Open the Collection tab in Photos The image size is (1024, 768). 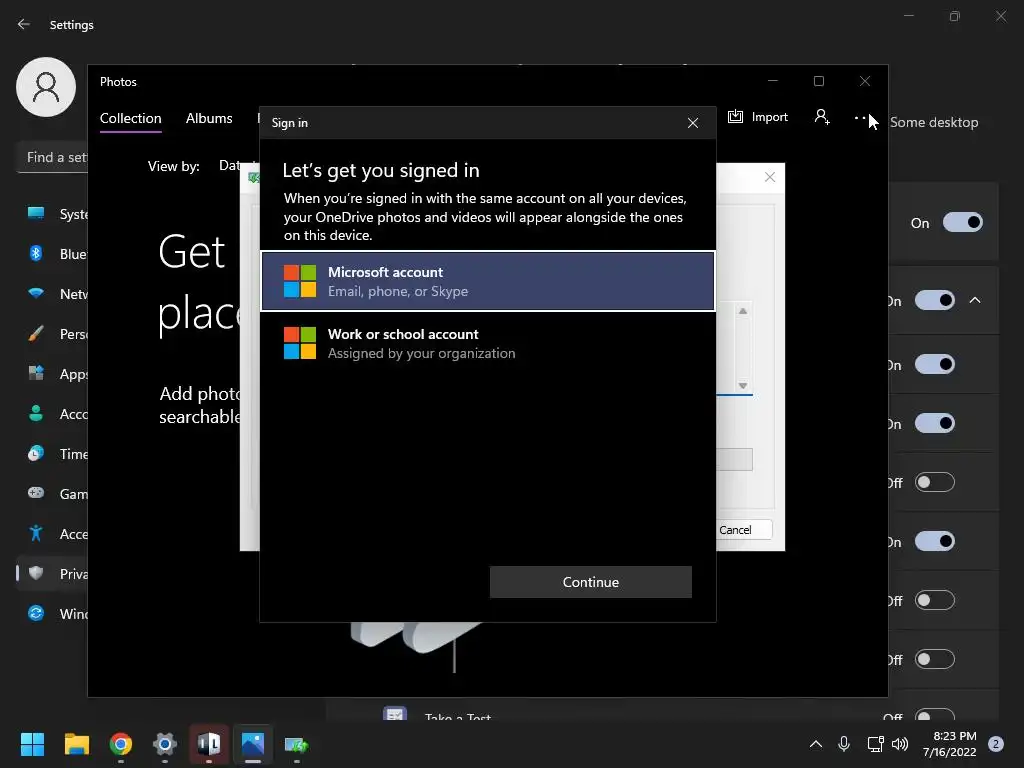pyautogui.click(x=131, y=118)
